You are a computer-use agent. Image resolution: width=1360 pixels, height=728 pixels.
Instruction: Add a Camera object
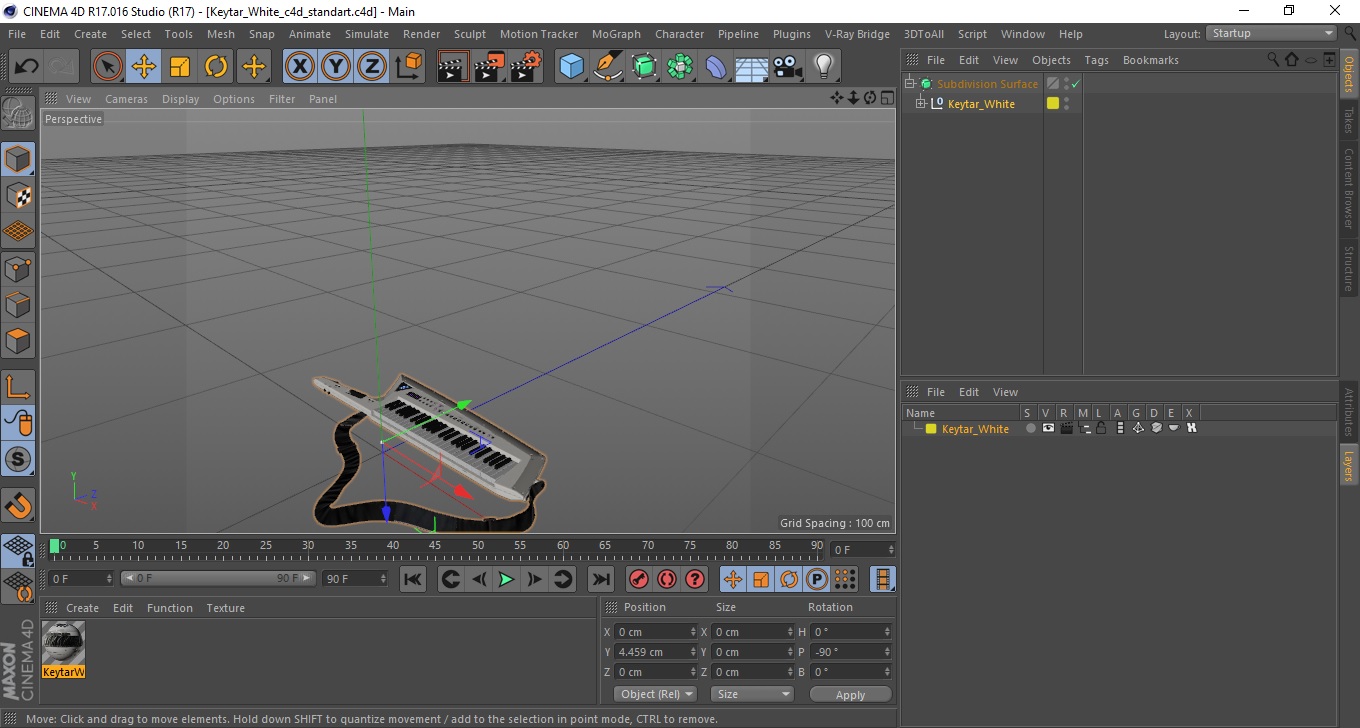pyautogui.click(x=788, y=67)
